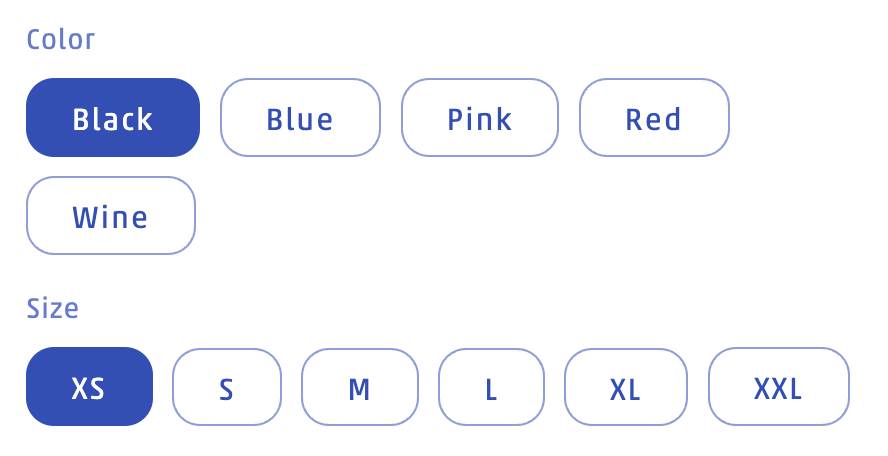Image resolution: width=888 pixels, height=456 pixels.
Task: Pick size XXL
Action: (778, 387)
